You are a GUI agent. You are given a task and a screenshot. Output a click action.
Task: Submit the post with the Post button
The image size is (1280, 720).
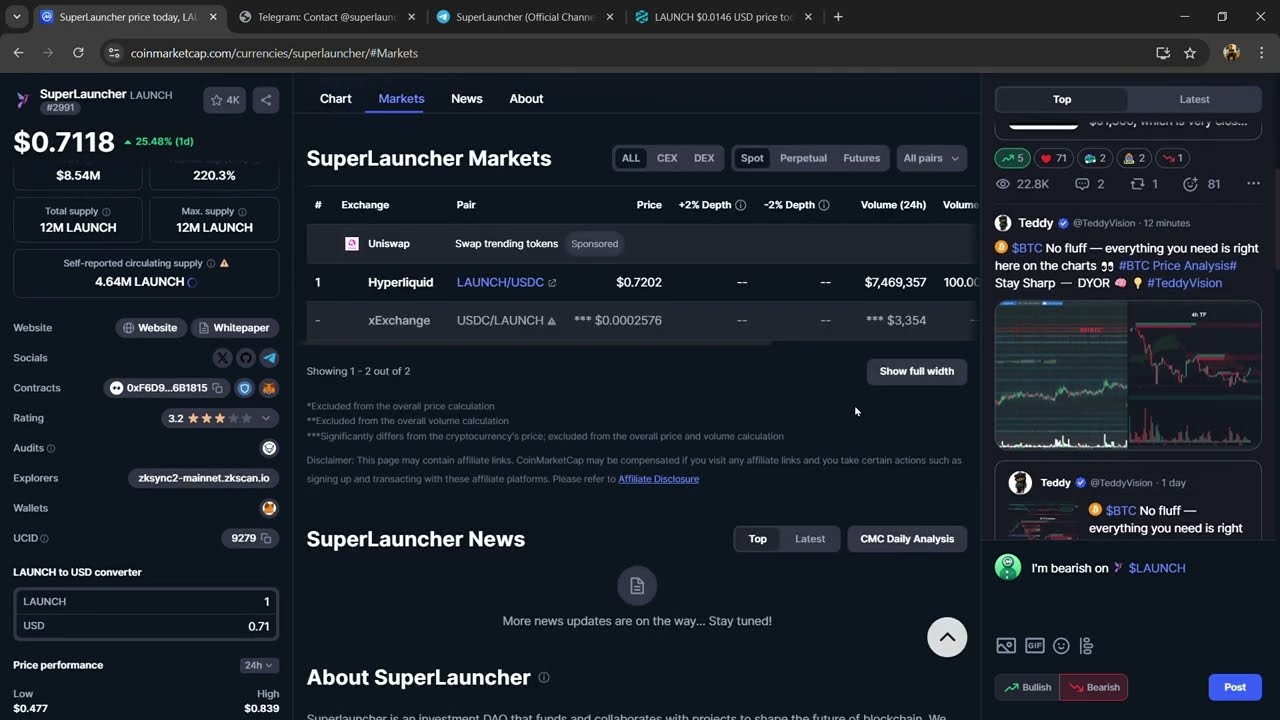pos(1235,687)
